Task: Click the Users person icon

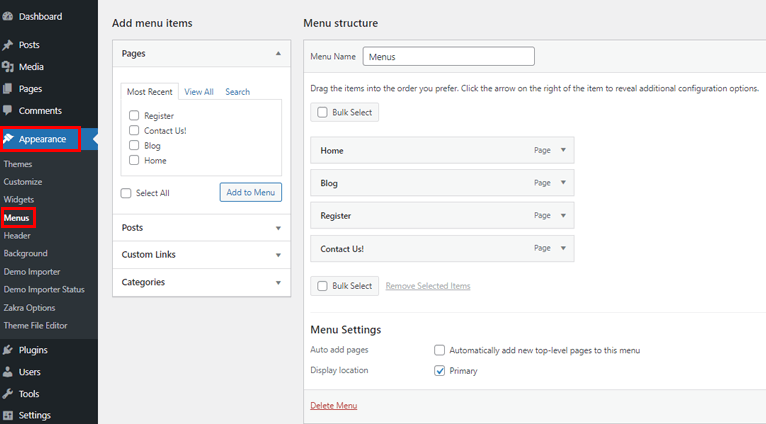Action: (8, 372)
